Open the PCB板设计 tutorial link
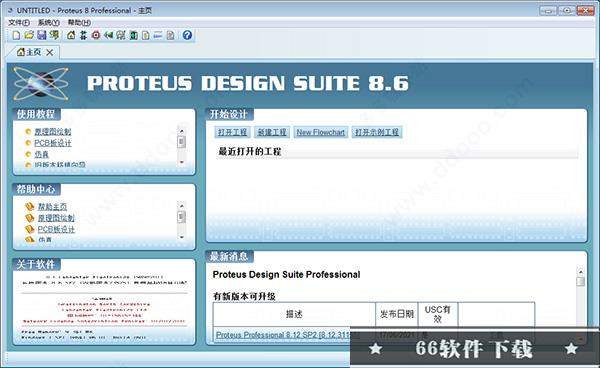The width and height of the screenshot is (600, 368). point(53,143)
